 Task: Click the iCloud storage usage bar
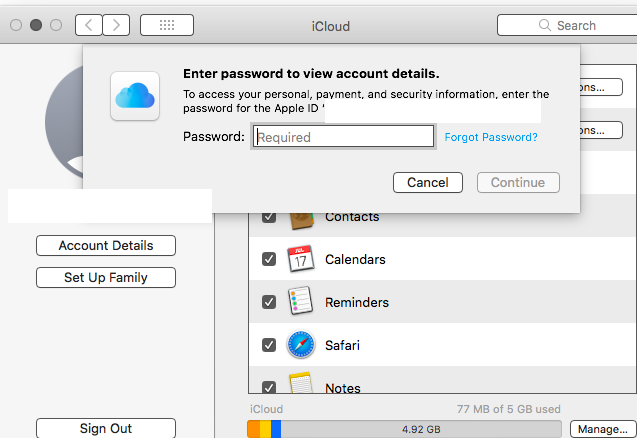click(x=404, y=429)
